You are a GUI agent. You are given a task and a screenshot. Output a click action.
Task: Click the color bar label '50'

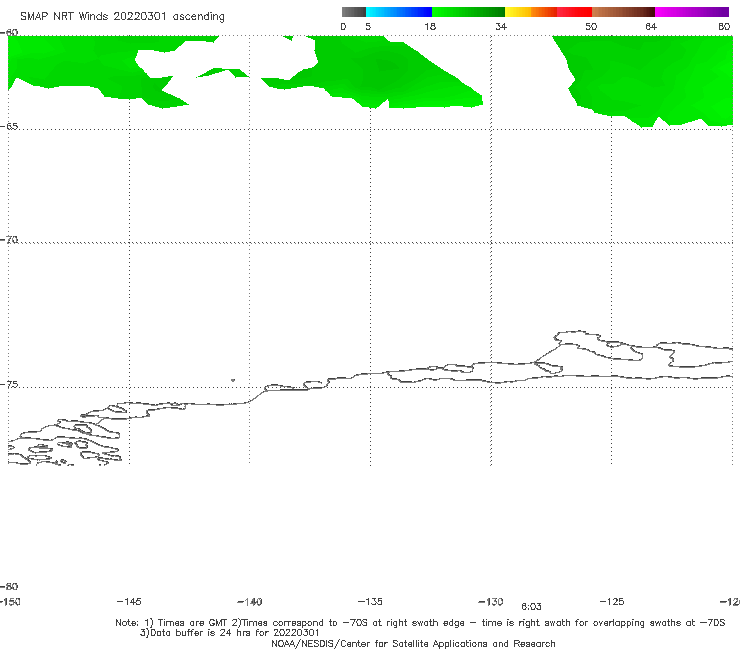coord(591,26)
